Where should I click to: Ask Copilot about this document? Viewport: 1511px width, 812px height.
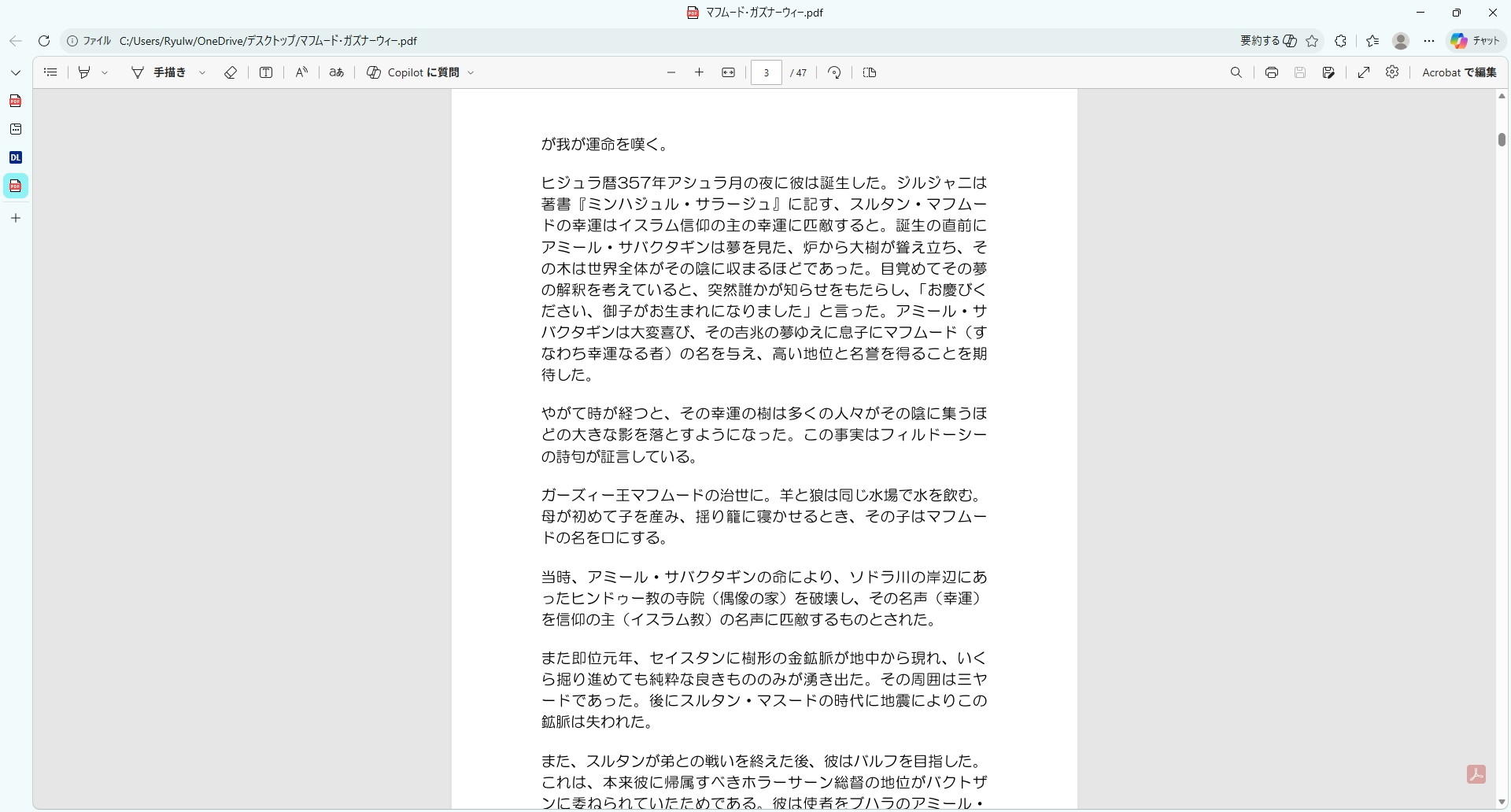pyautogui.click(x=417, y=72)
